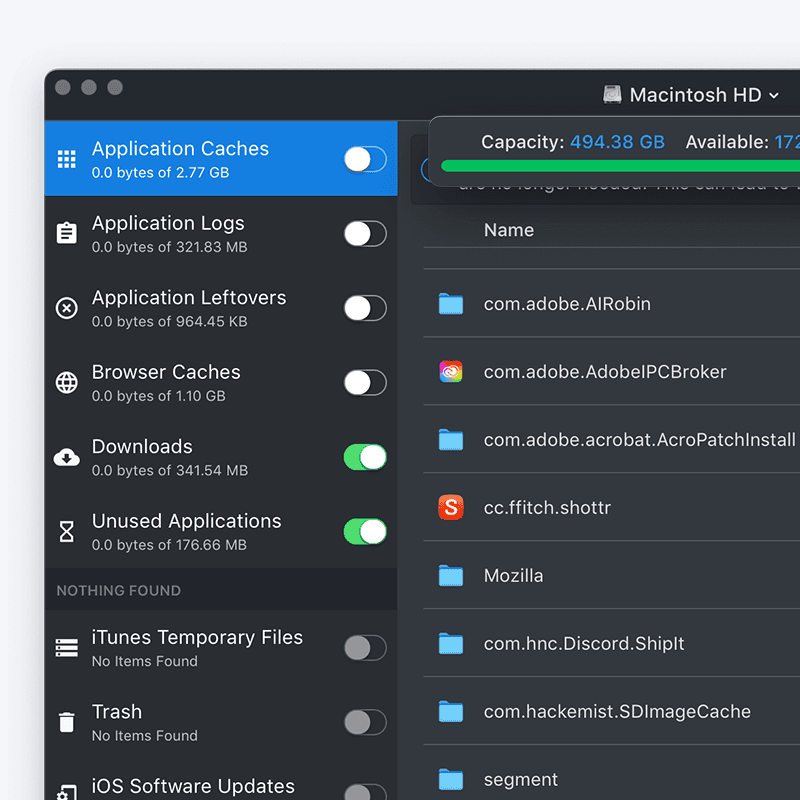
Task: Click the segment folder icon
Action: point(451,779)
